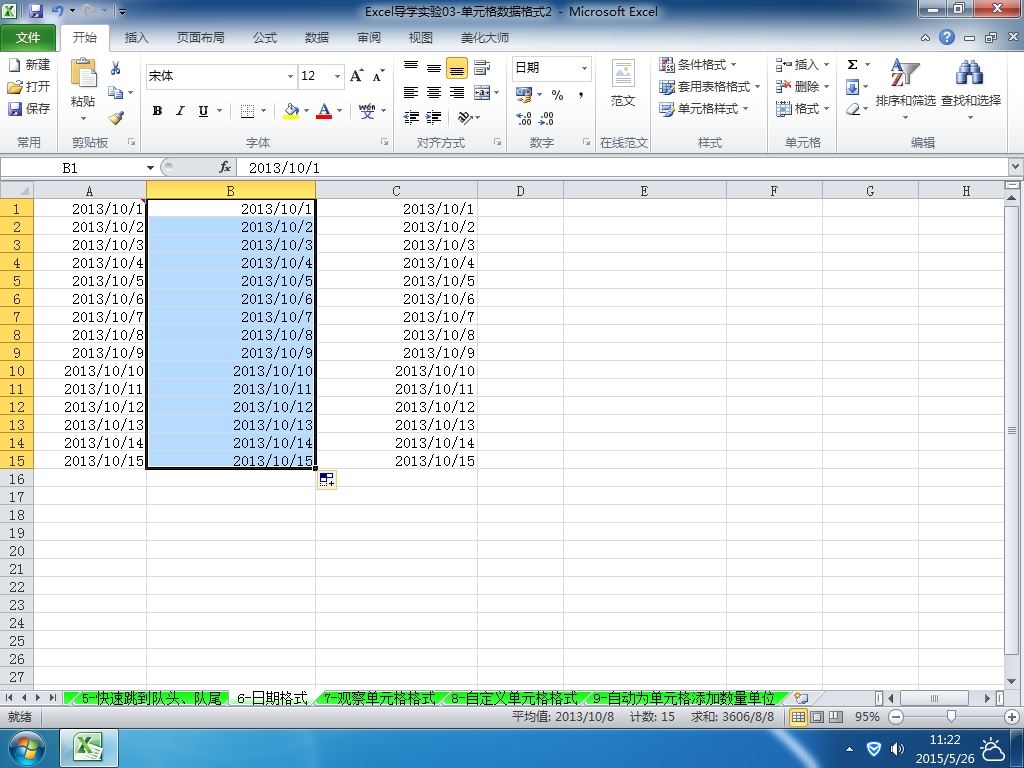The image size is (1024, 768).
Task: Switch to 页面布局 Page Layout tab
Action: 200,38
